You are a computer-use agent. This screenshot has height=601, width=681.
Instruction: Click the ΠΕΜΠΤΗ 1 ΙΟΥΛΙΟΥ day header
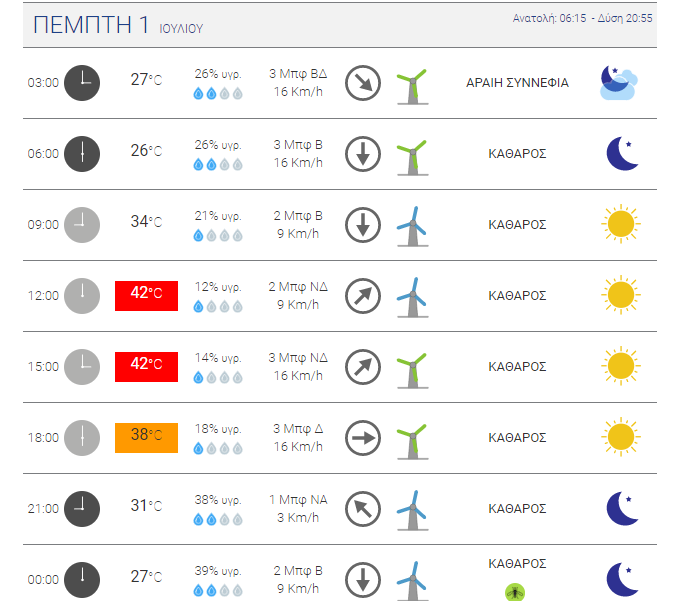(x=118, y=25)
